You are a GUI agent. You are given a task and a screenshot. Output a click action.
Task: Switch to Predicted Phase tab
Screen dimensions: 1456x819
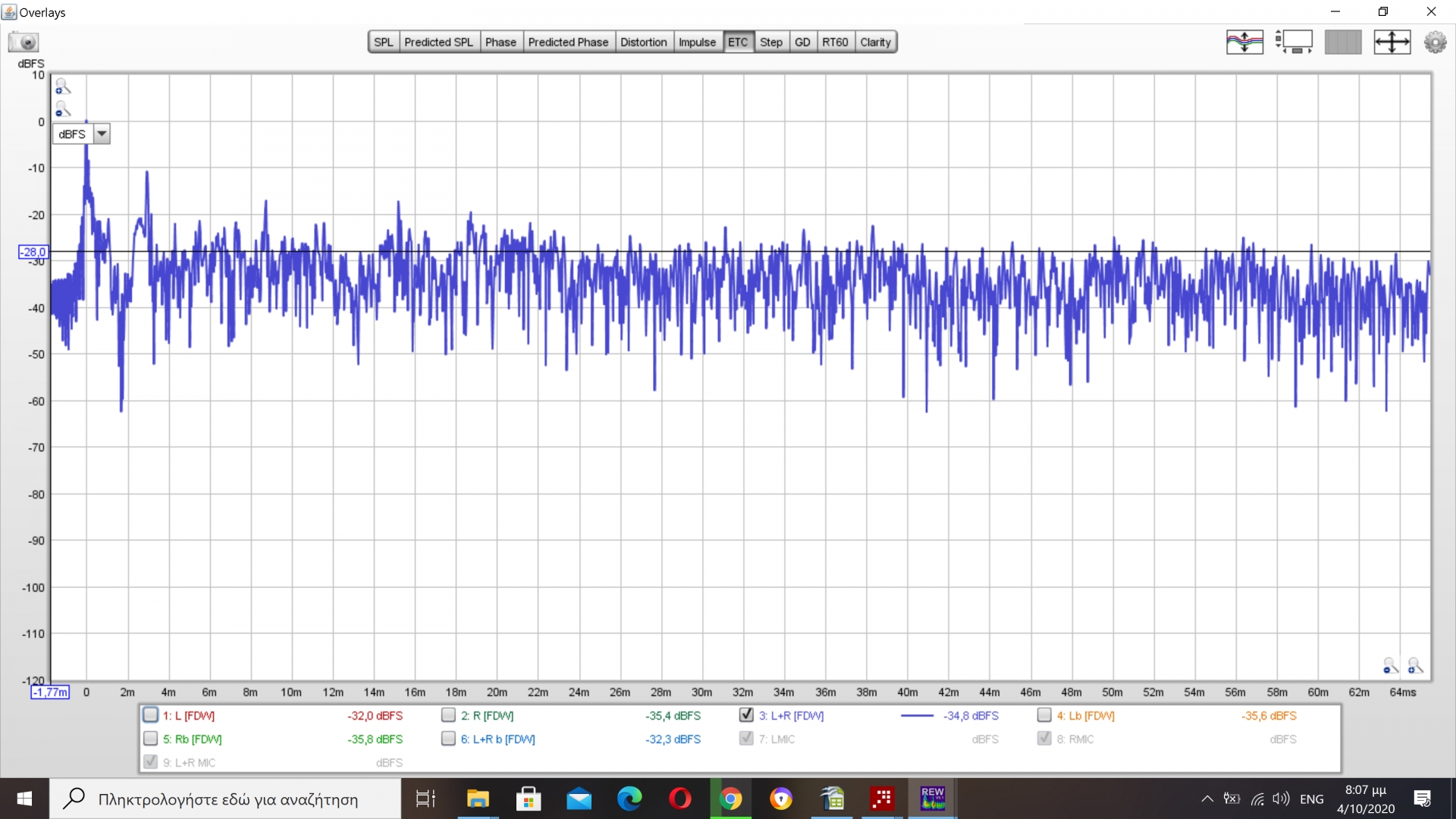point(568,42)
